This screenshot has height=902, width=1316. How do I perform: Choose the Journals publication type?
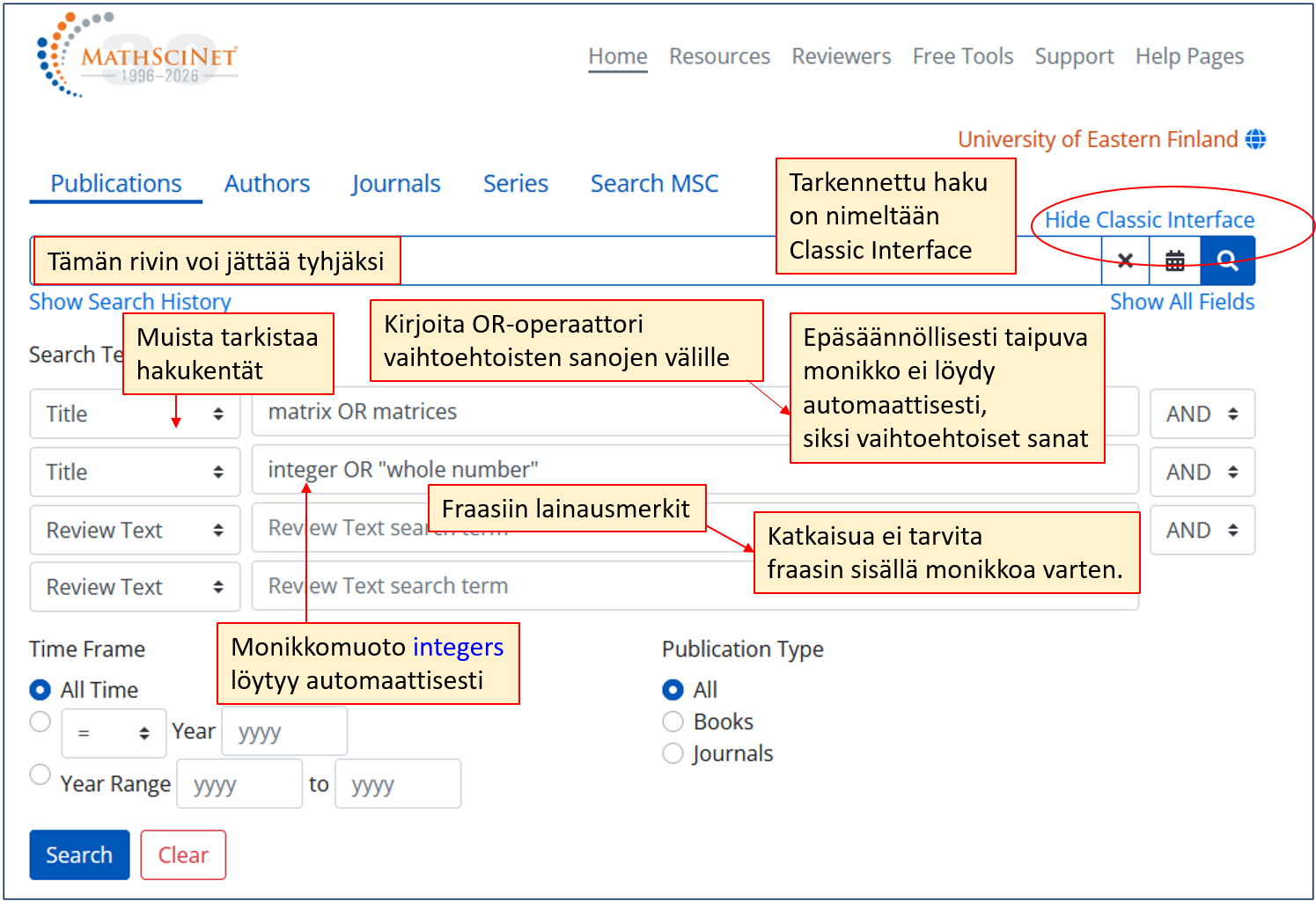coord(673,753)
